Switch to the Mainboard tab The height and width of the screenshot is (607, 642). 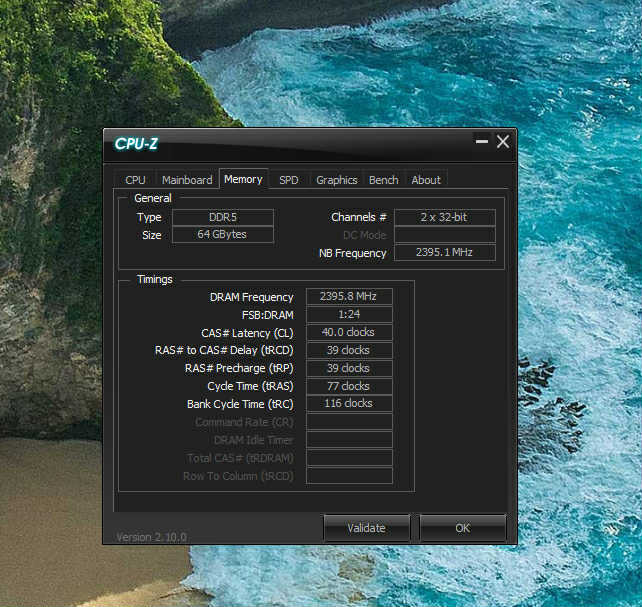[x=187, y=180]
